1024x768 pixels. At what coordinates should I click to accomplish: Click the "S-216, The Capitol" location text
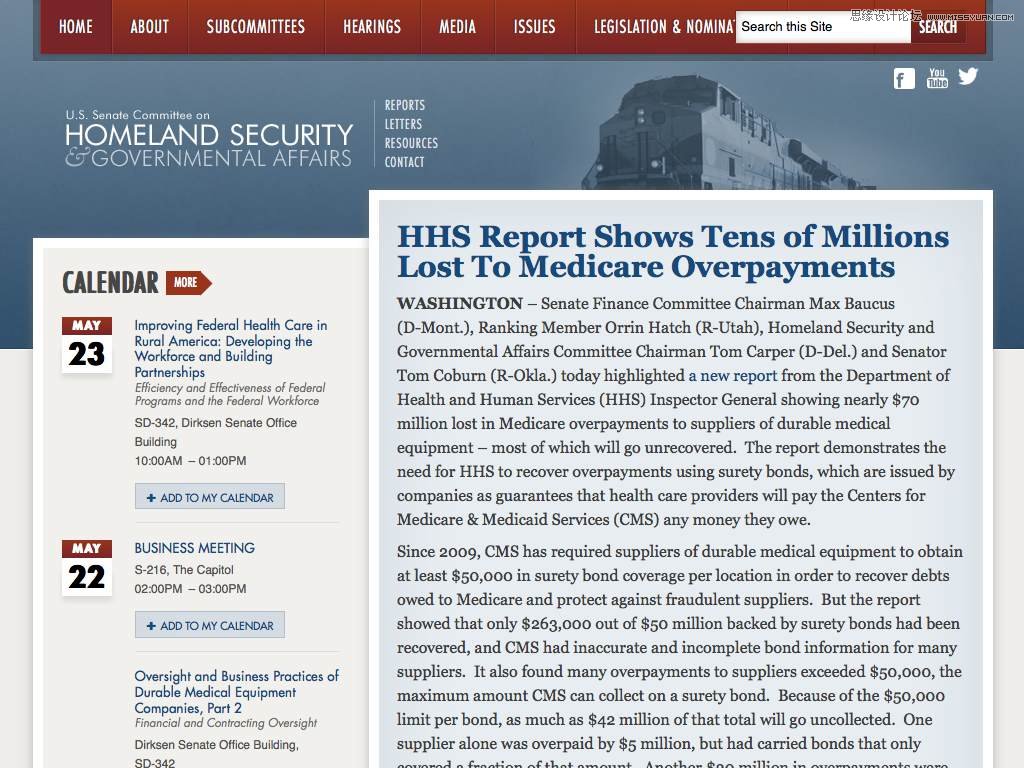pyautogui.click(x=184, y=569)
